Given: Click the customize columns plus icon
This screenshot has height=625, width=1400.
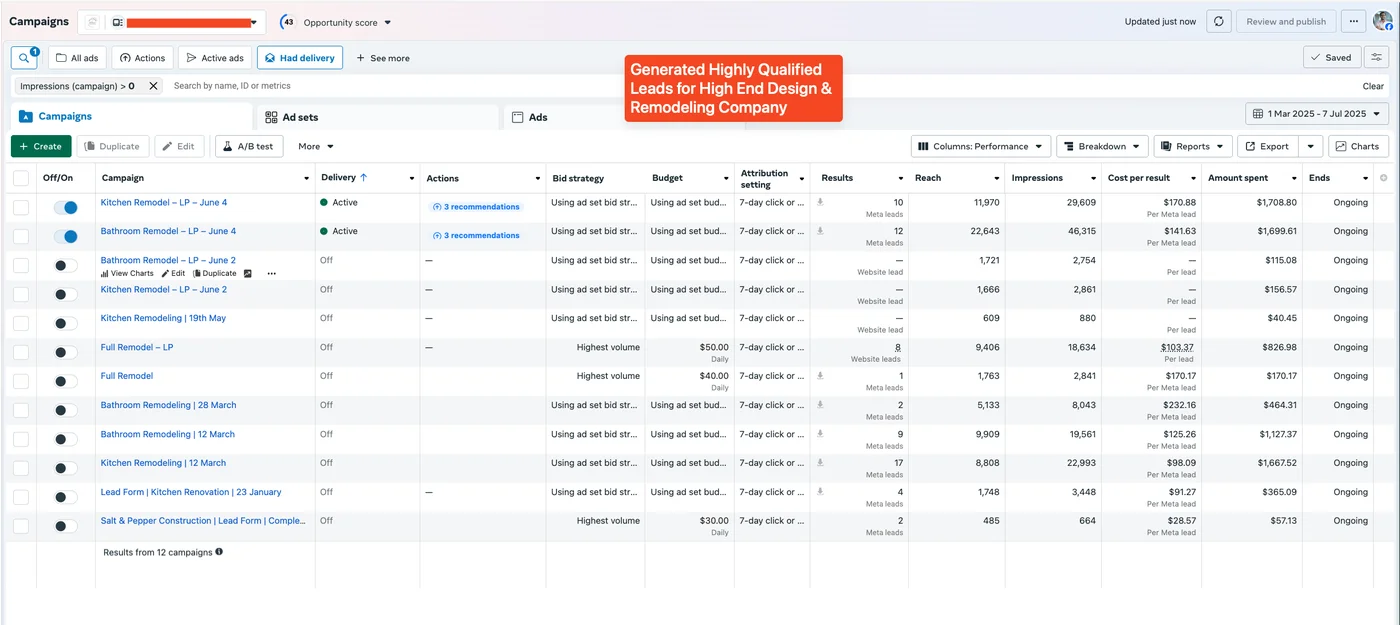Looking at the screenshot, I should click(x=1384, y=178).
